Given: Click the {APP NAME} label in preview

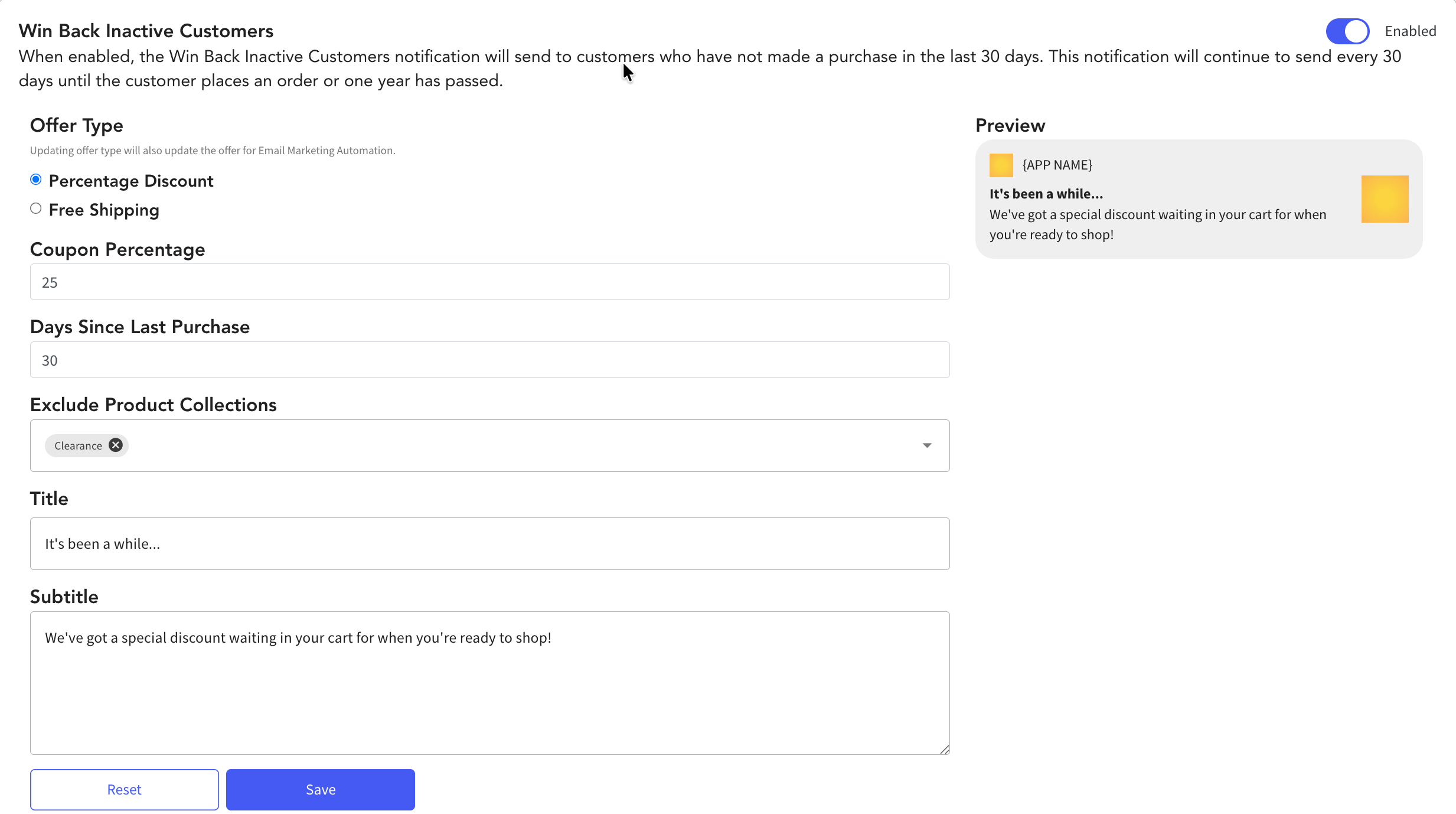Looking at the screenshot, I should (x=1057, y=165).
